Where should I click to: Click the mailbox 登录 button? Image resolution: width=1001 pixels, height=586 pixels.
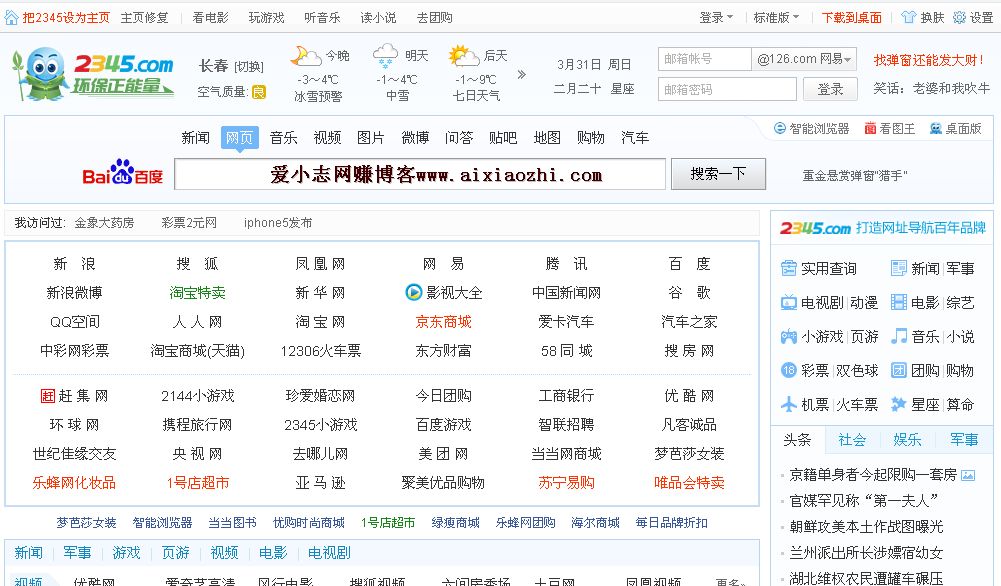[x=830, y=89]
